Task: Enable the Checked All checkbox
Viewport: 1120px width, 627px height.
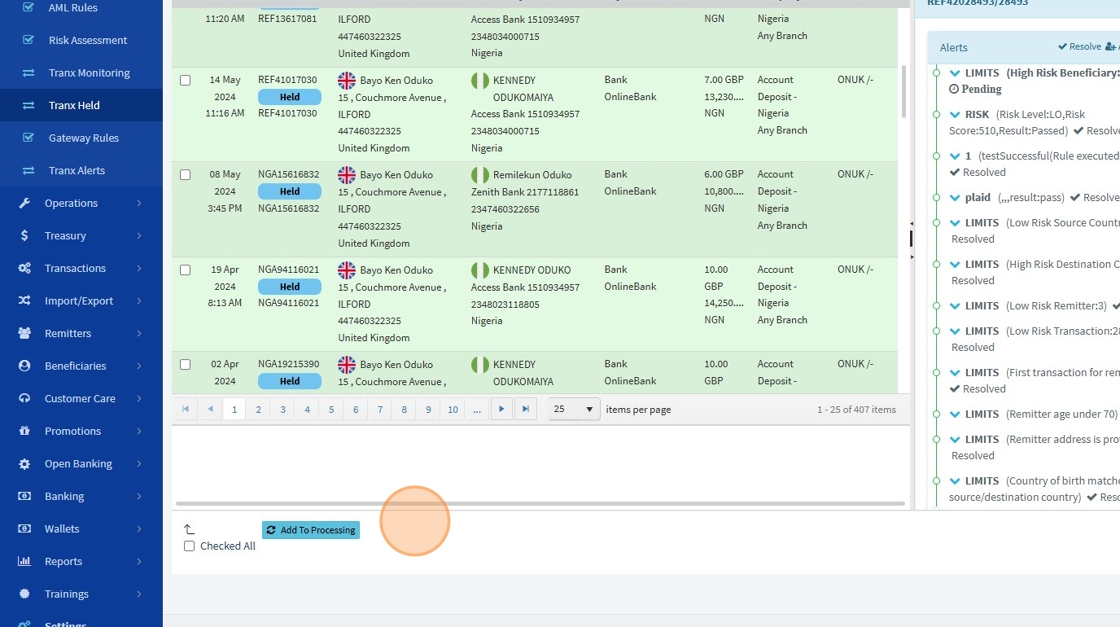Action: [189, 546]
